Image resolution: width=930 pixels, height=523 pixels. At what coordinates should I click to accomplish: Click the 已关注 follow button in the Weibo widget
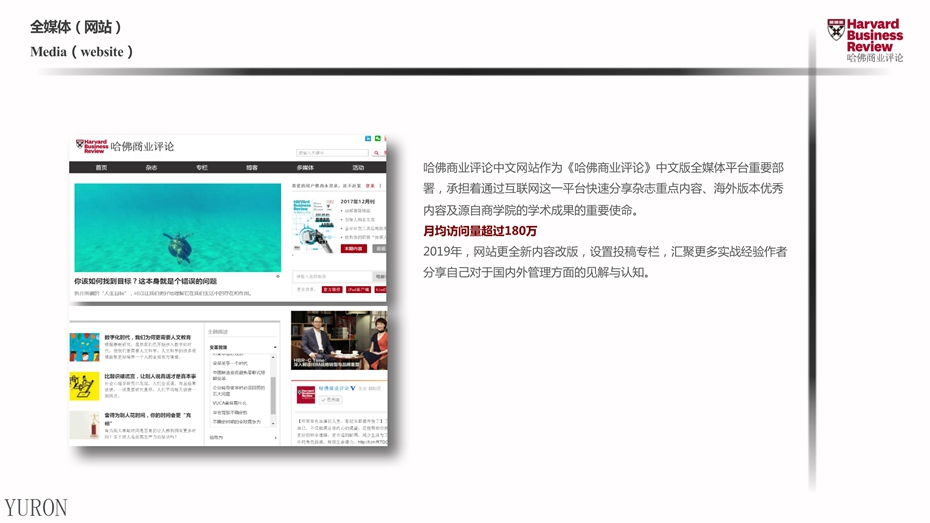[x=330, y=400]
